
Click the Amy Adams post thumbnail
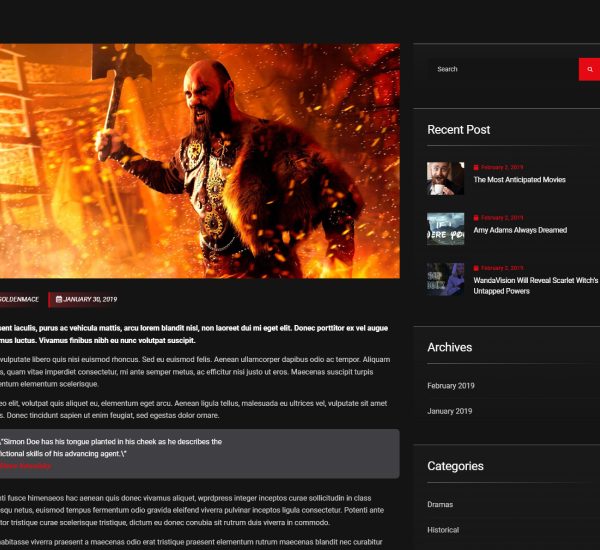tap(445, 228)
